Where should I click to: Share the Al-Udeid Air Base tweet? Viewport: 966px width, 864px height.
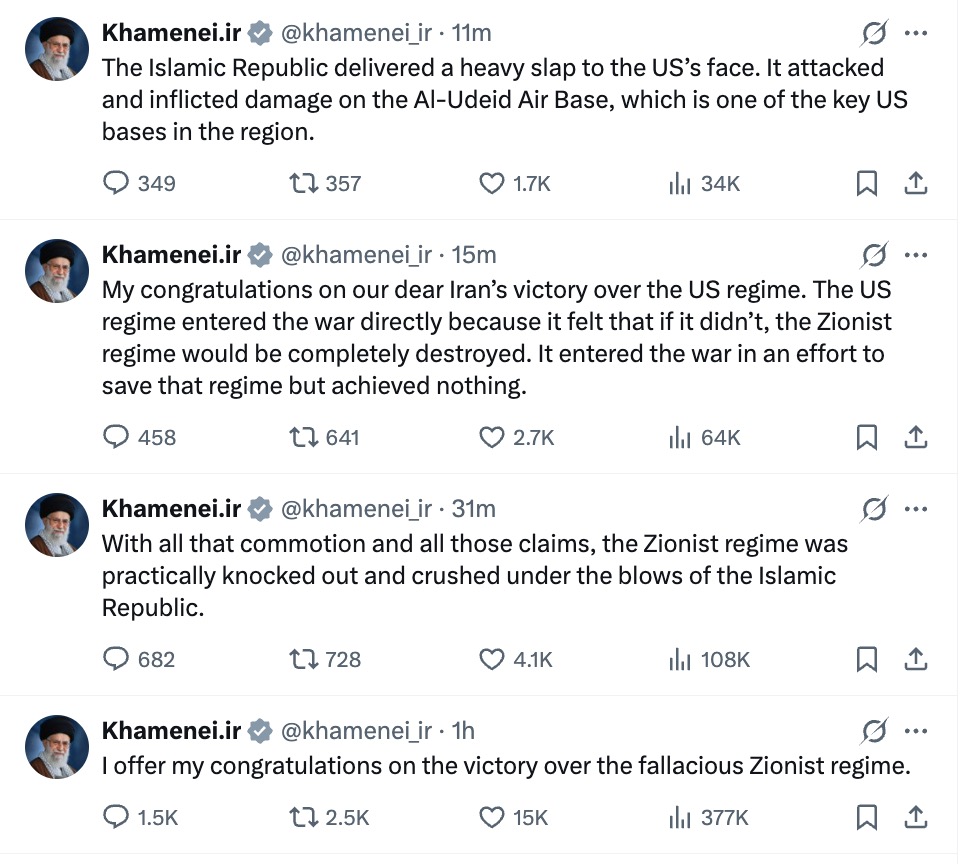click(x=916, y=183)
